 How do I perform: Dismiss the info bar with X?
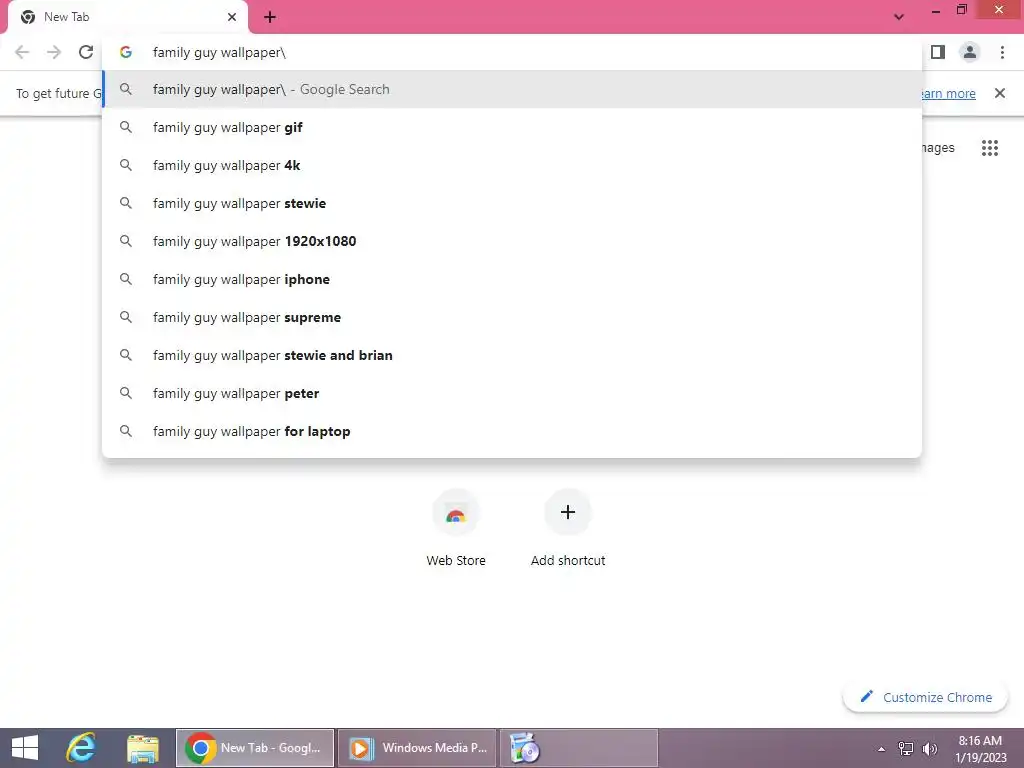click(1000, 93)
